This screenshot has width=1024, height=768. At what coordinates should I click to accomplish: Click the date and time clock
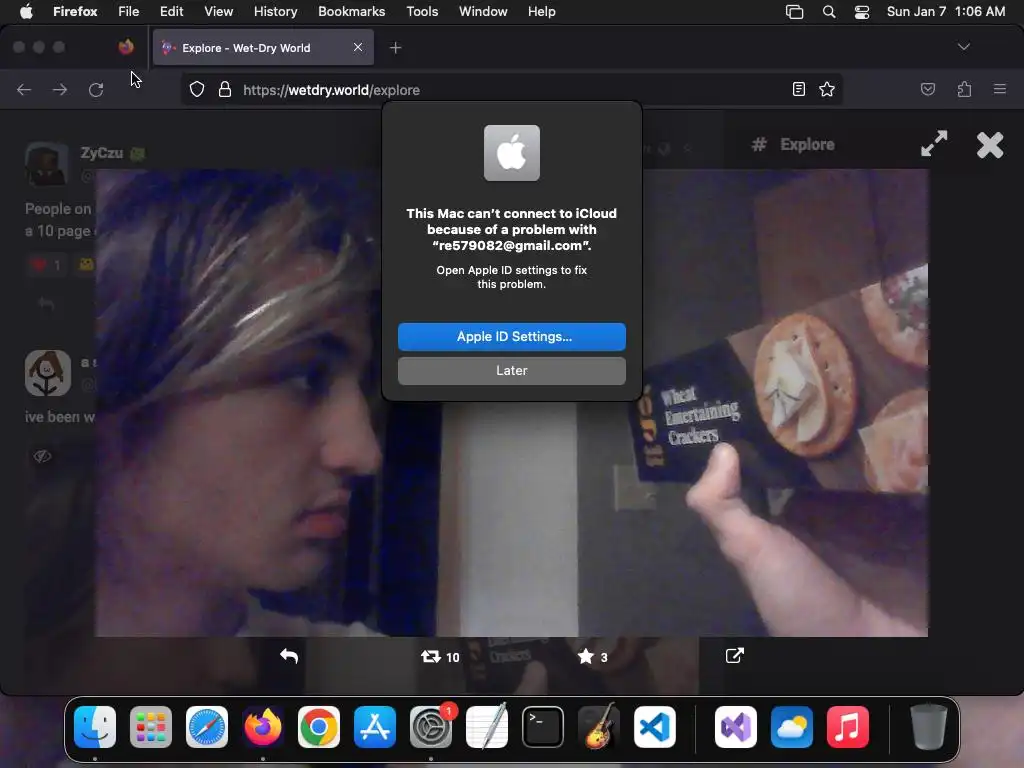pos(946,11)
